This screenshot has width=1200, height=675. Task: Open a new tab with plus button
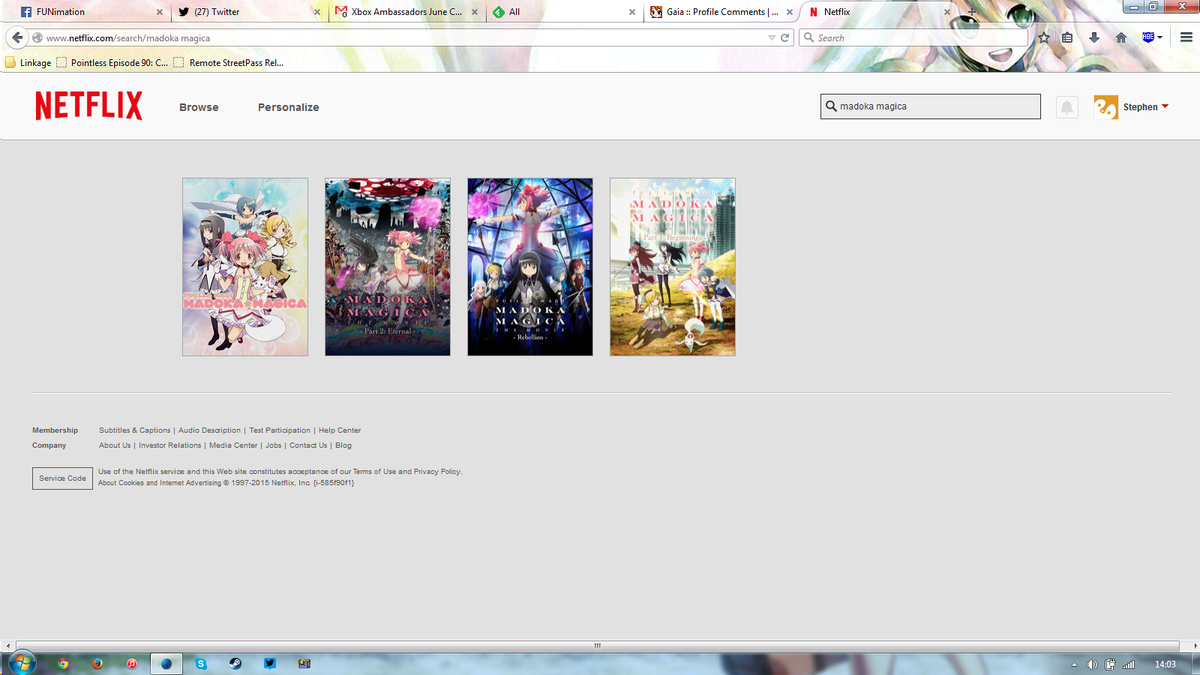[971, 12]
